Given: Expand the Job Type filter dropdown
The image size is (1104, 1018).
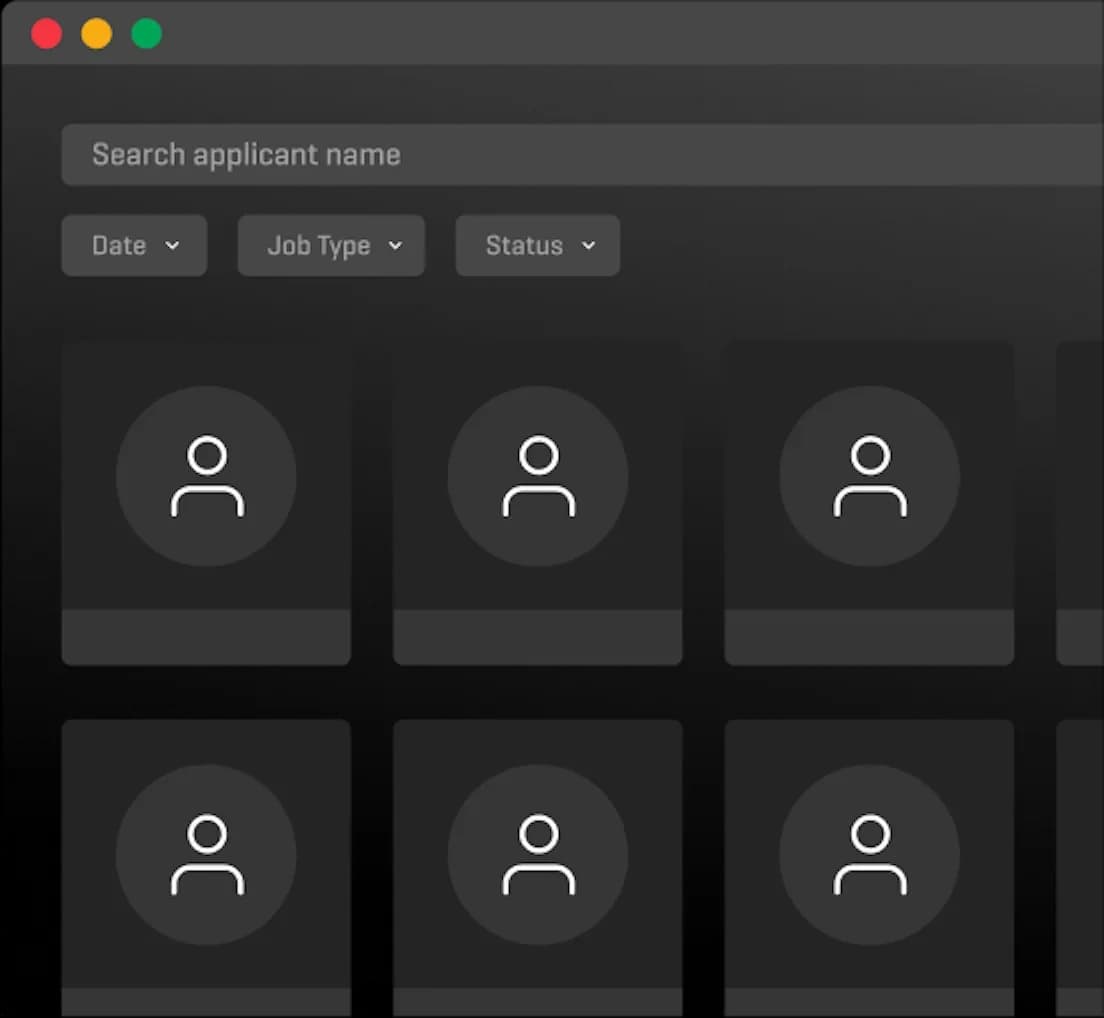Looking at the screenshot, I should 331,246.
